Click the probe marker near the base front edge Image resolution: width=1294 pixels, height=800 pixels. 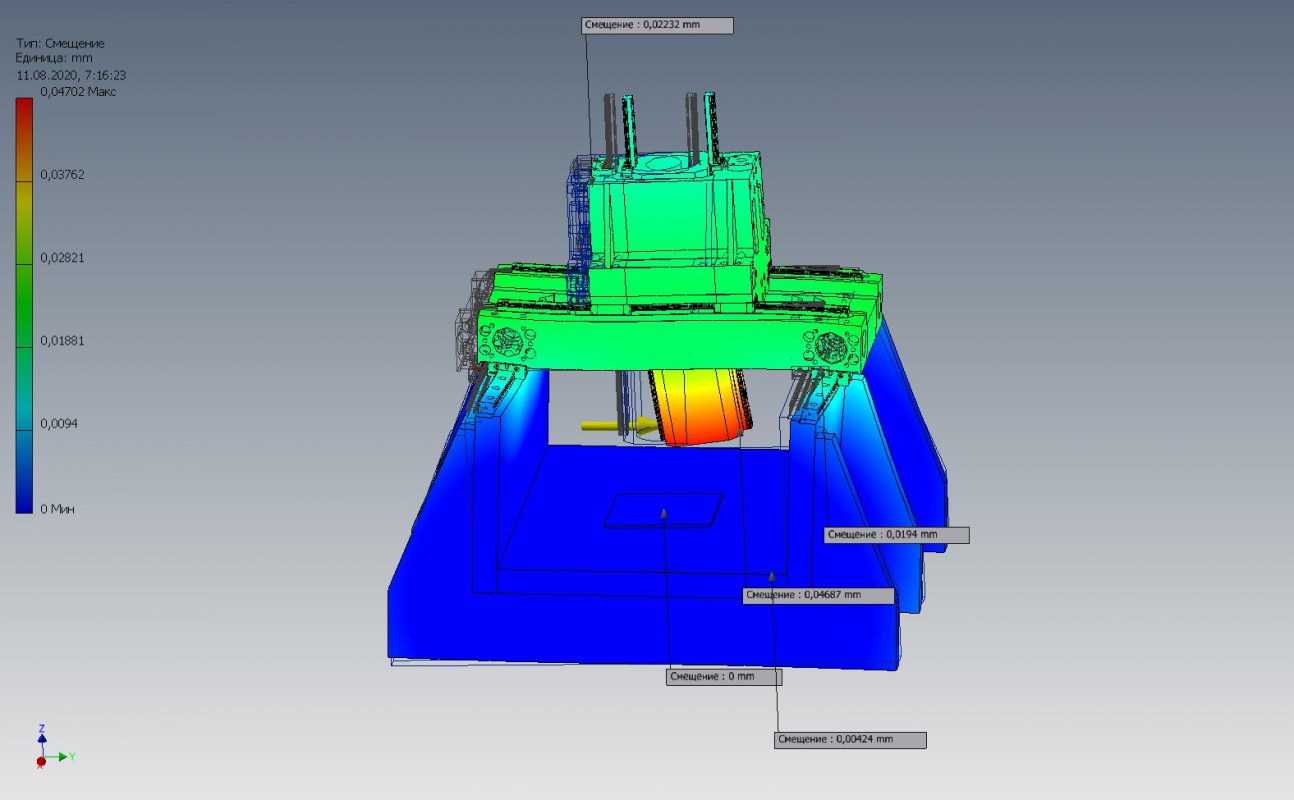pyautogui.click(x=772, y=575)
